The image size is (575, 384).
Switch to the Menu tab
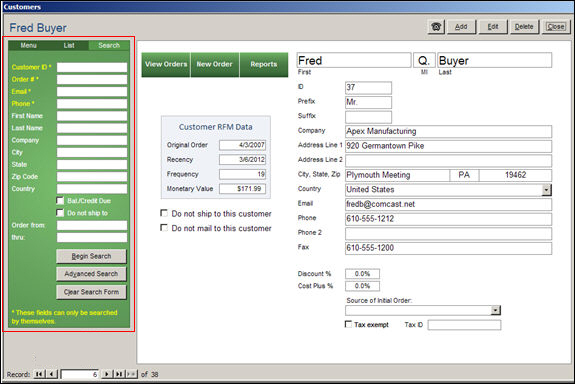click(x=28, y=45)
